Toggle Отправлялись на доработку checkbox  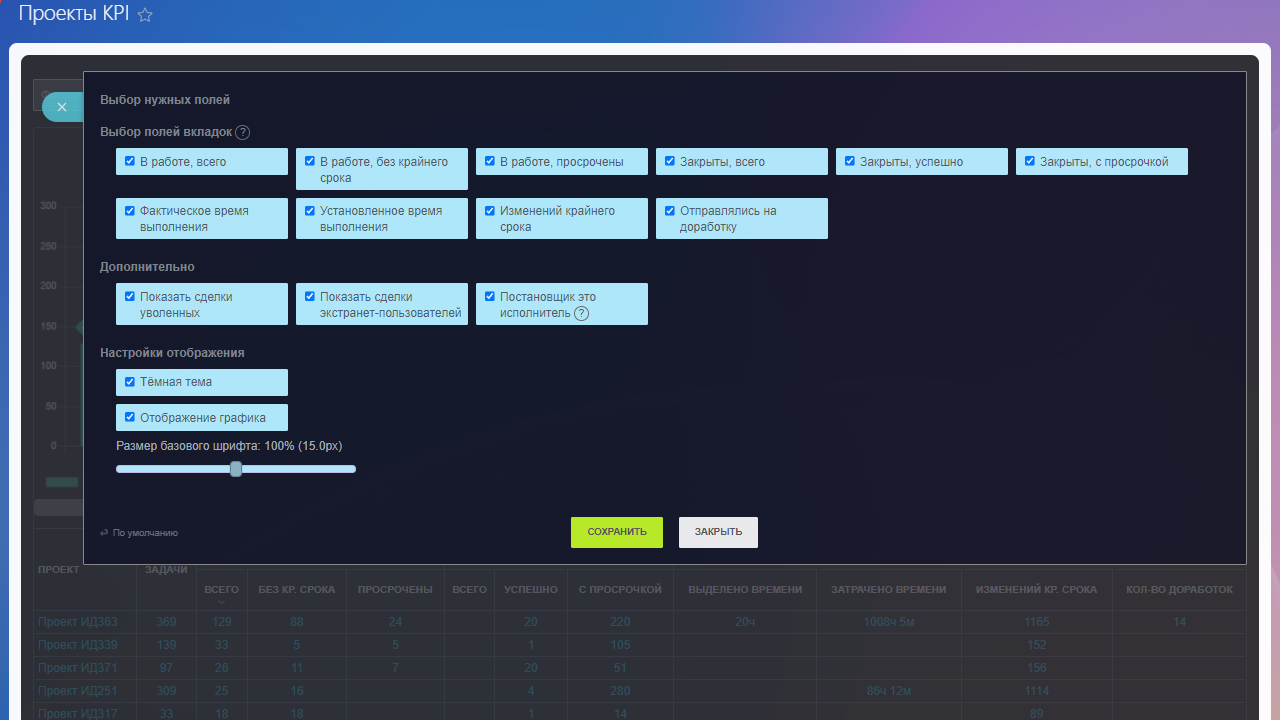tap(670, 211)
